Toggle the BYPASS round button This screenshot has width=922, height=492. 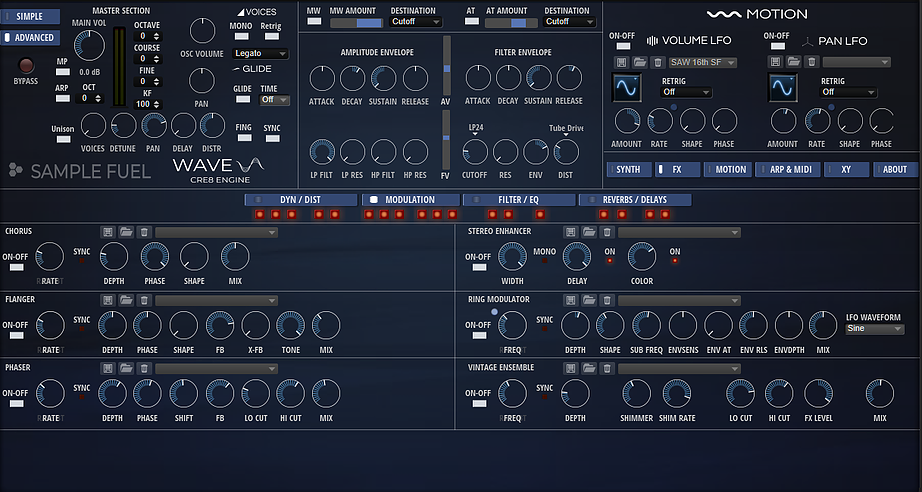coord(26,66)
